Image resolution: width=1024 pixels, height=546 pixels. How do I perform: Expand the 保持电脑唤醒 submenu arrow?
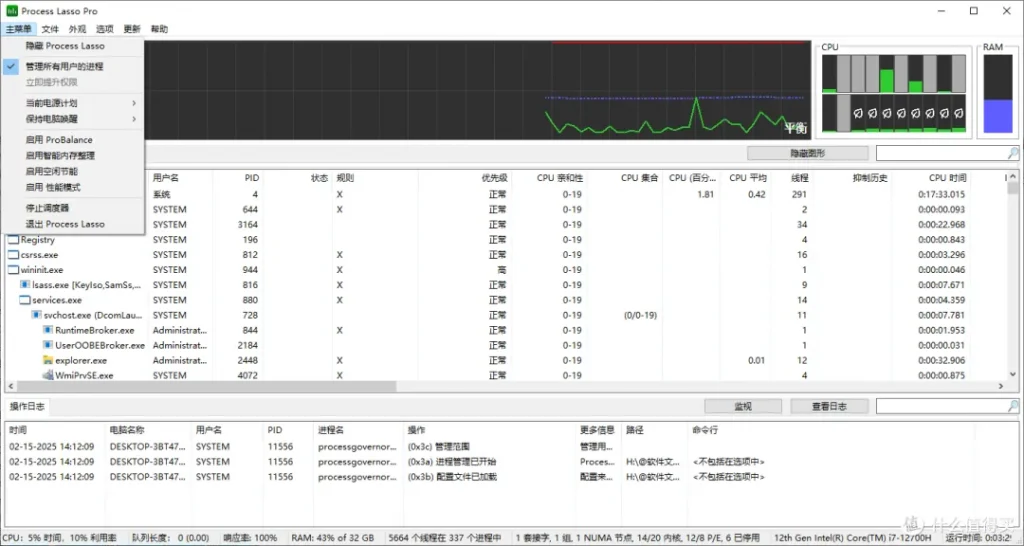pyautogui.click(x=134, y=119)
